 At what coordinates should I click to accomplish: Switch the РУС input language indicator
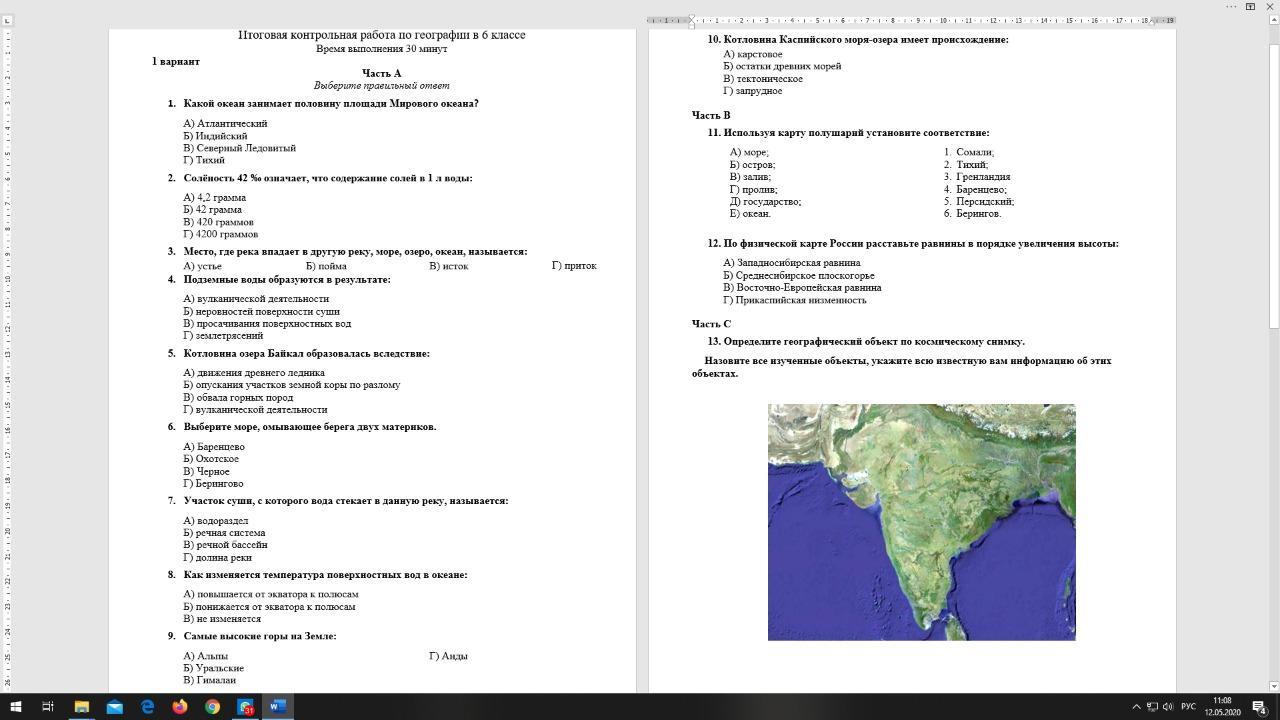1189,707
